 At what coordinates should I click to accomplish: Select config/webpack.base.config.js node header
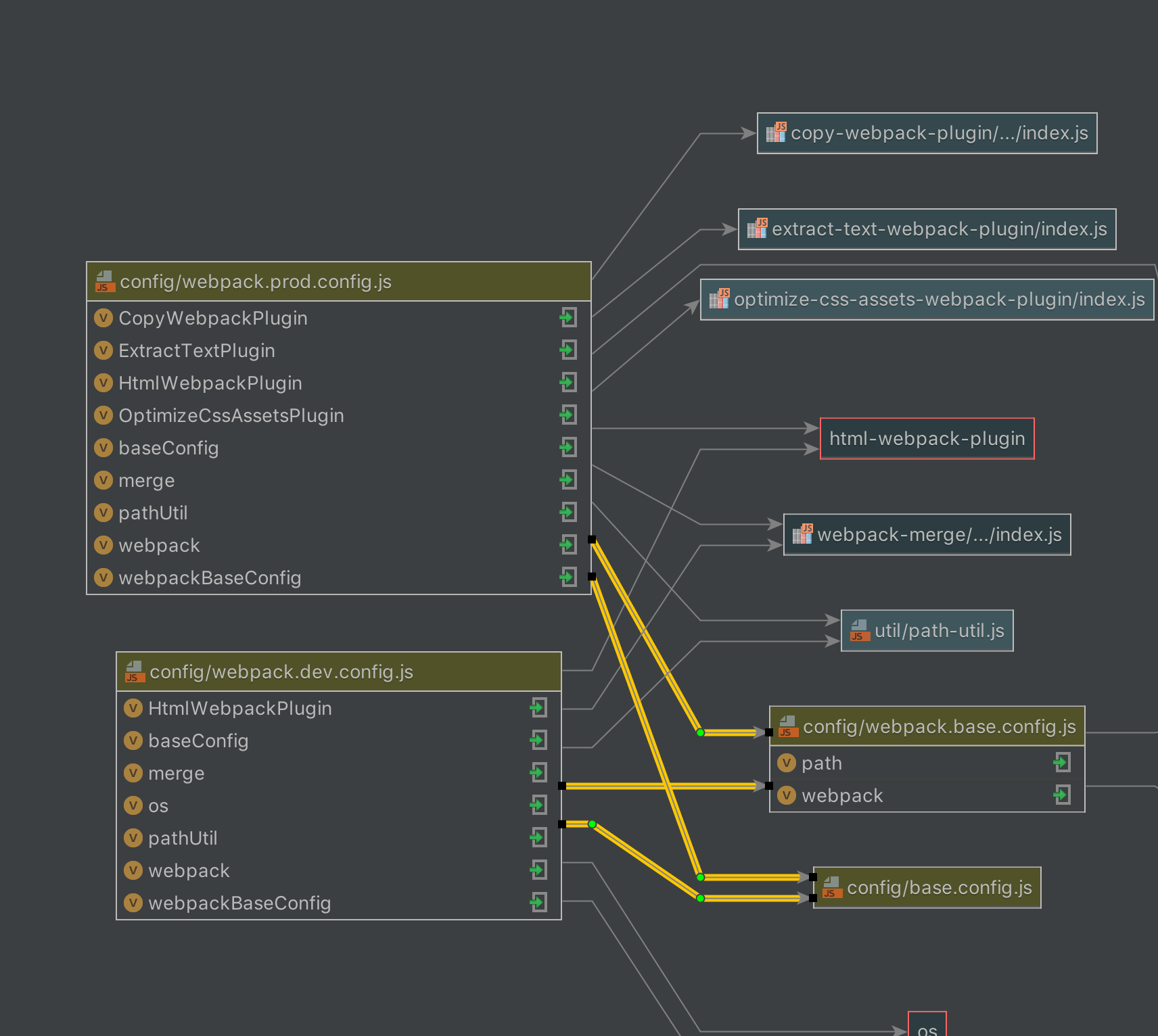tap(927, 726)
